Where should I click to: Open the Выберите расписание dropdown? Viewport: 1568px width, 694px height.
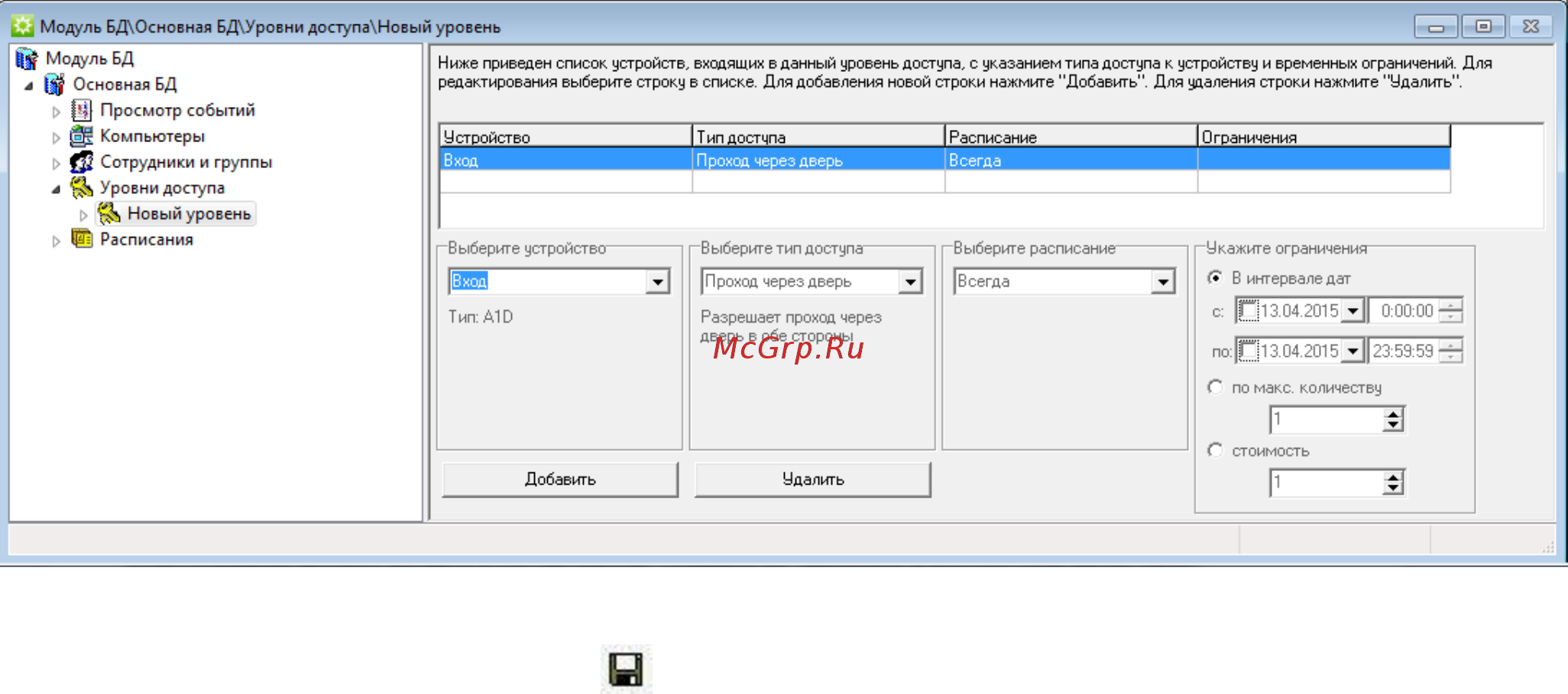1163,281
